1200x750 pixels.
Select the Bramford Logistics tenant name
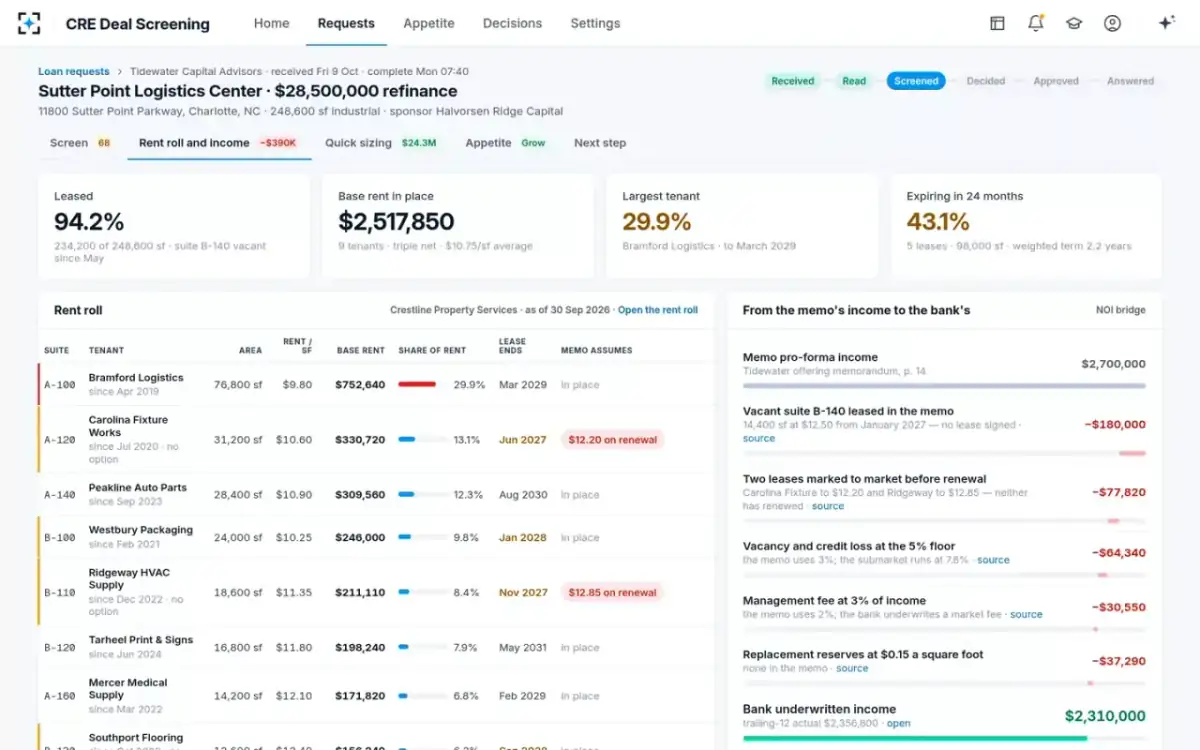[136, 378]
